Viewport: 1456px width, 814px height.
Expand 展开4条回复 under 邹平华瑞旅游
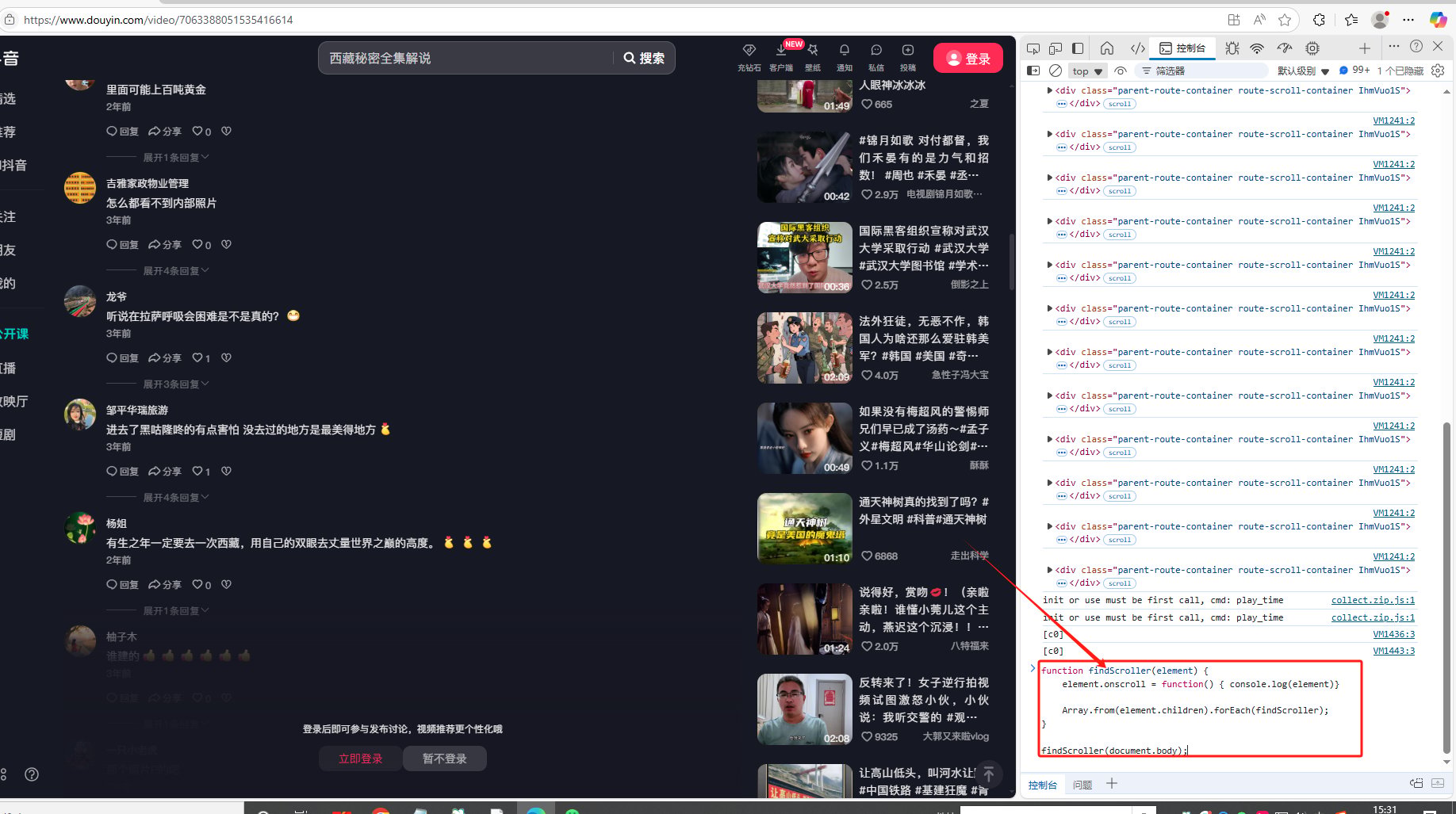175,498
